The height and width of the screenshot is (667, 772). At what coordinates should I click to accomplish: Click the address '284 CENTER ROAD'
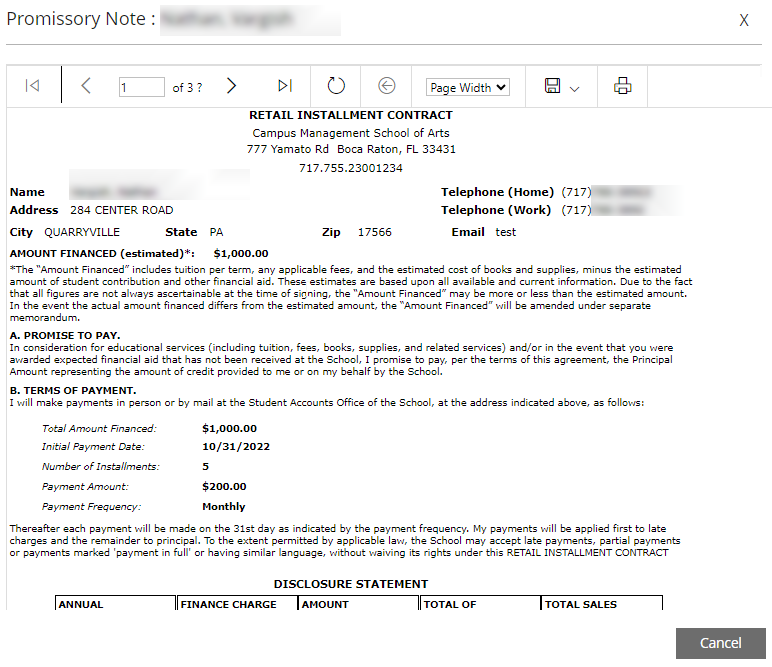pos(121,210)
